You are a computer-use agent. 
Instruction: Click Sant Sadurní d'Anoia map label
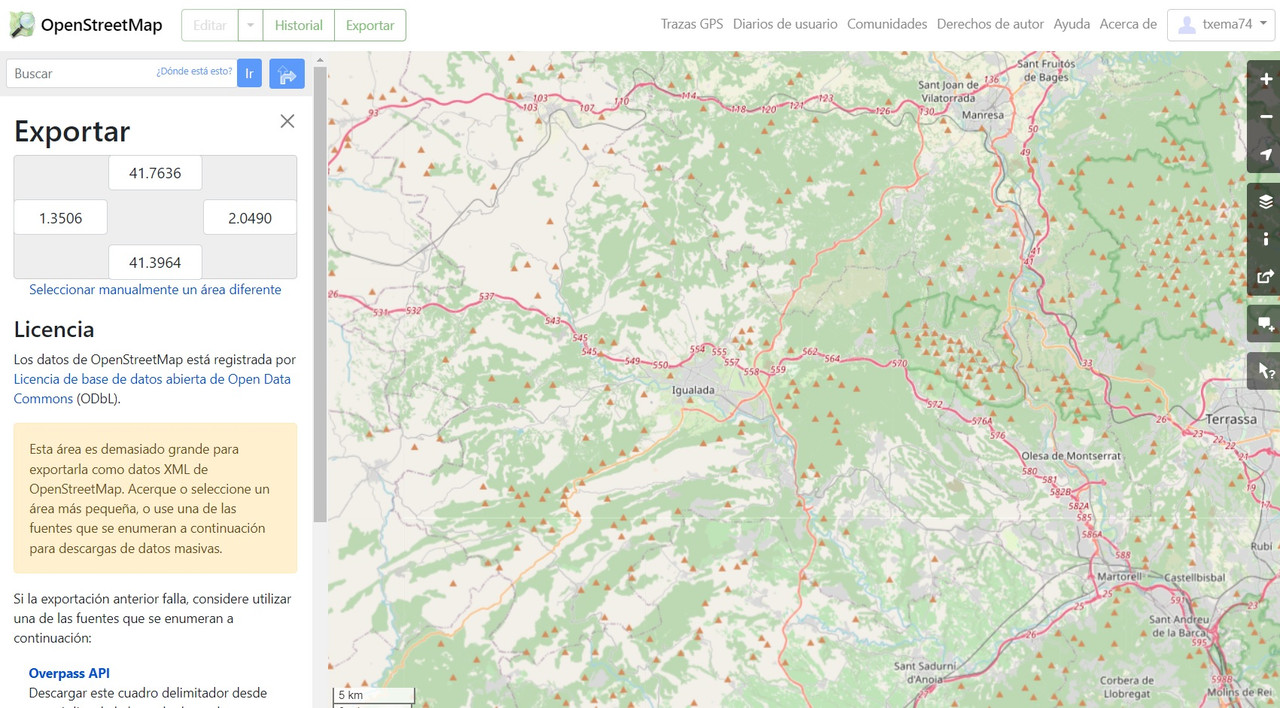click(926, 672)
